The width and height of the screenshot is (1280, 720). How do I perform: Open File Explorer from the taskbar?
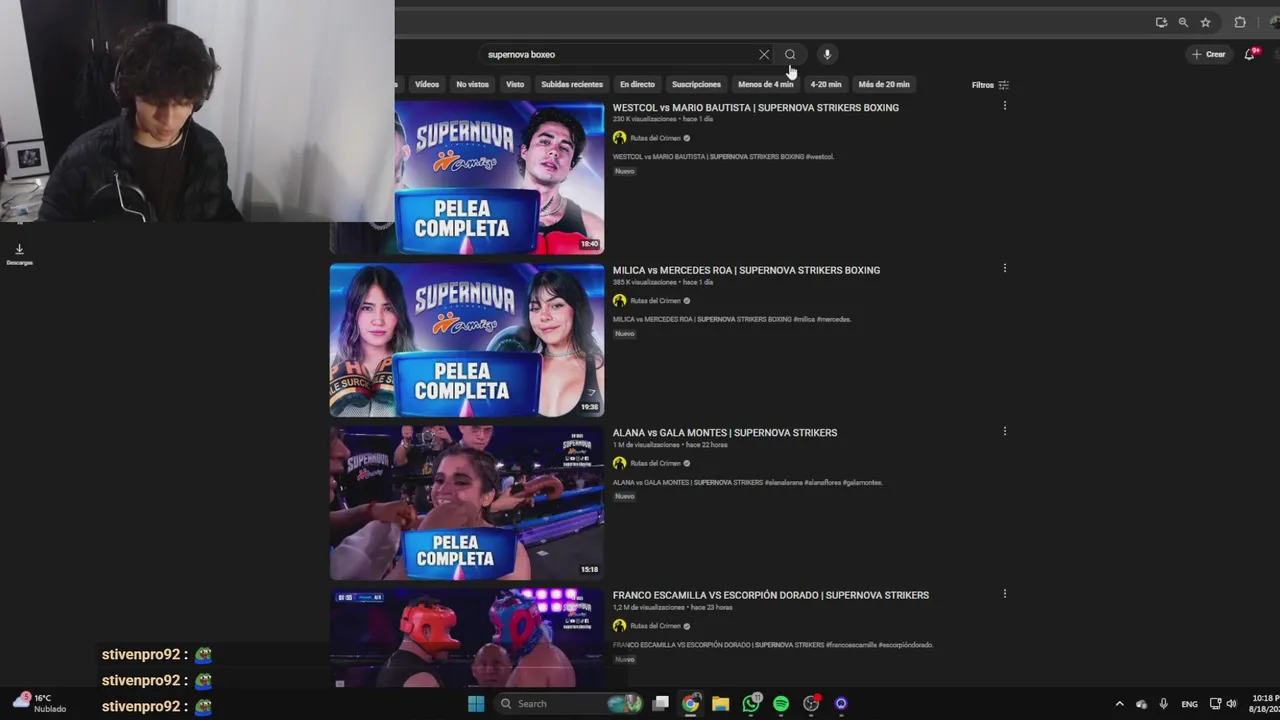[720, 703]
